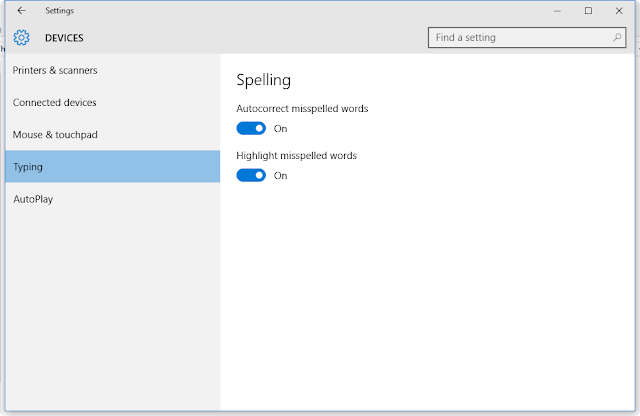Focus the Find a setting search field

[520, 38]
